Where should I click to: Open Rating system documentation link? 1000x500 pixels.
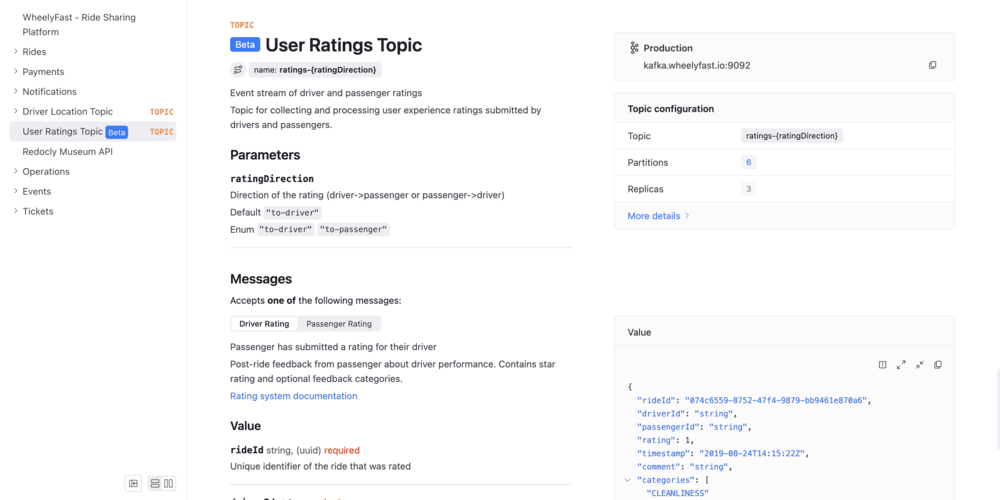tap(293, 396)
